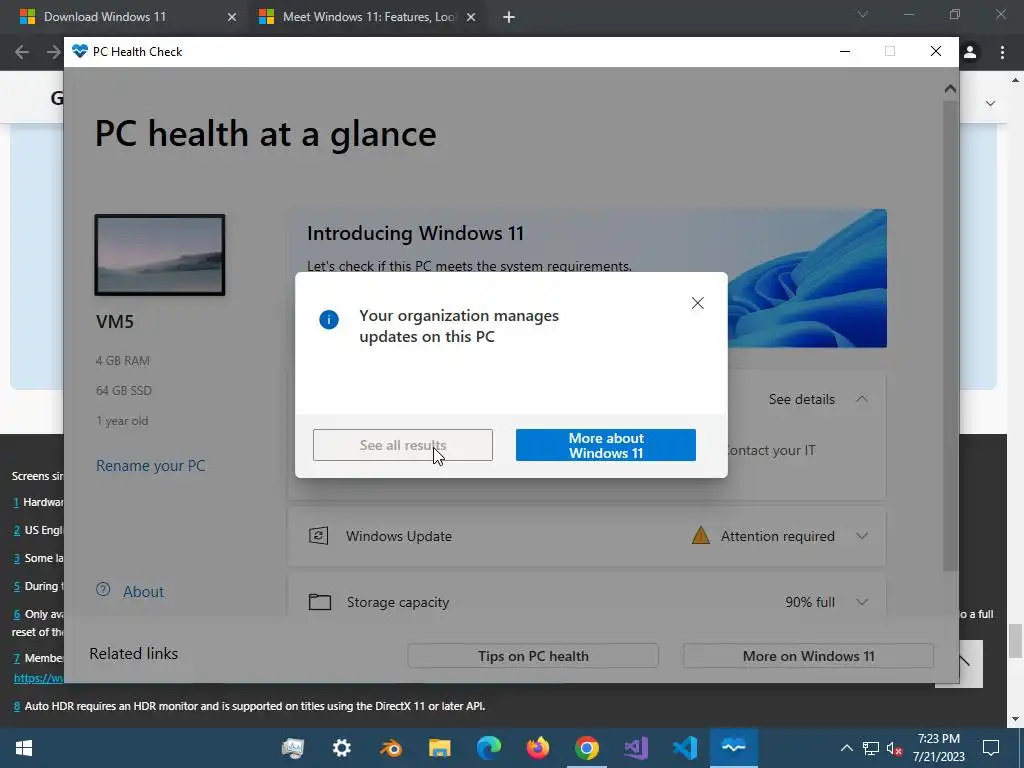Click the Windows Update sync icon
1024x768 pixels.
coord(319,536)
